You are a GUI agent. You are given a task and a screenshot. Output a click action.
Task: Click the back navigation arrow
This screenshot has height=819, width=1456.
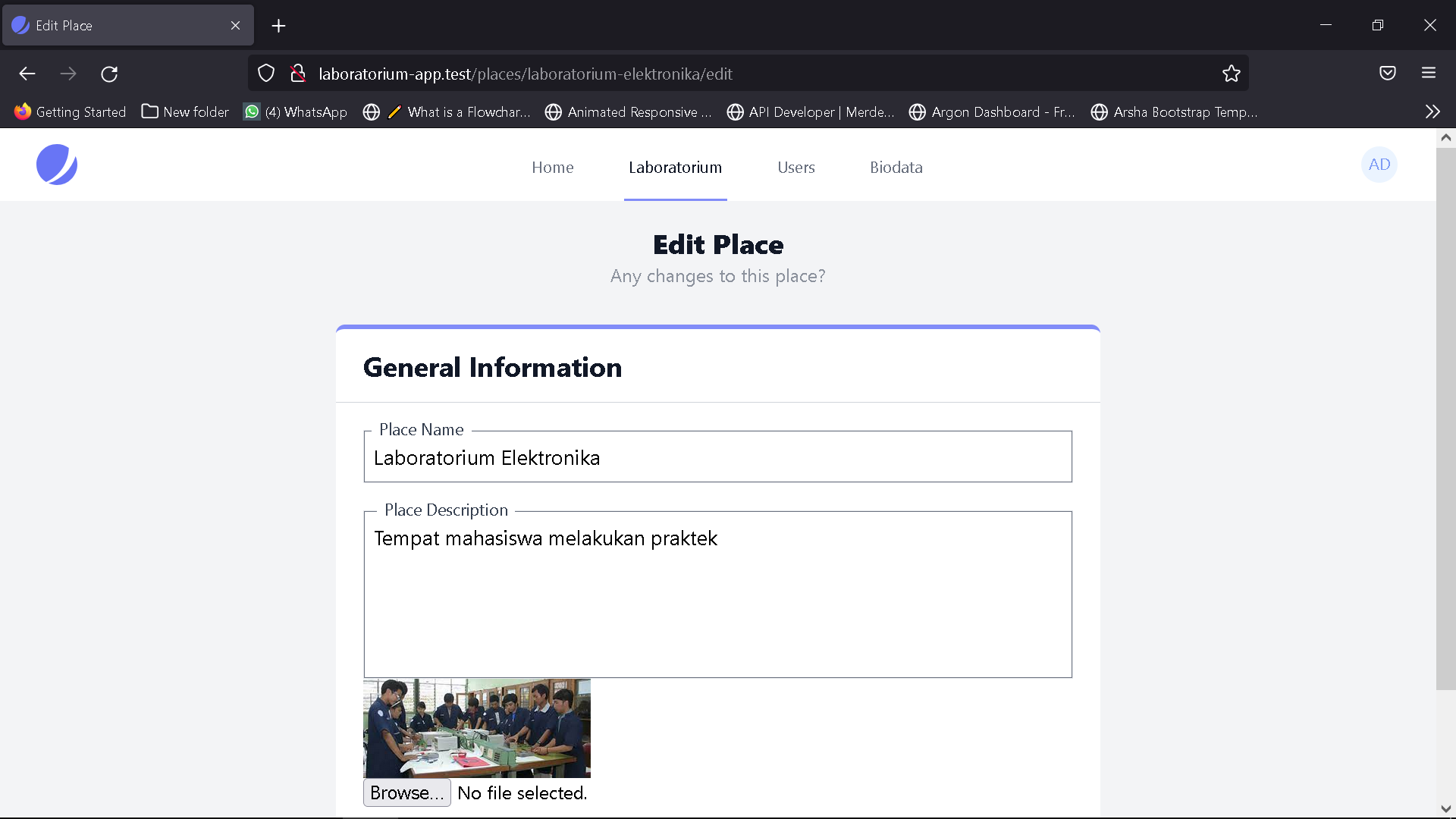click(x=27, y=74)
